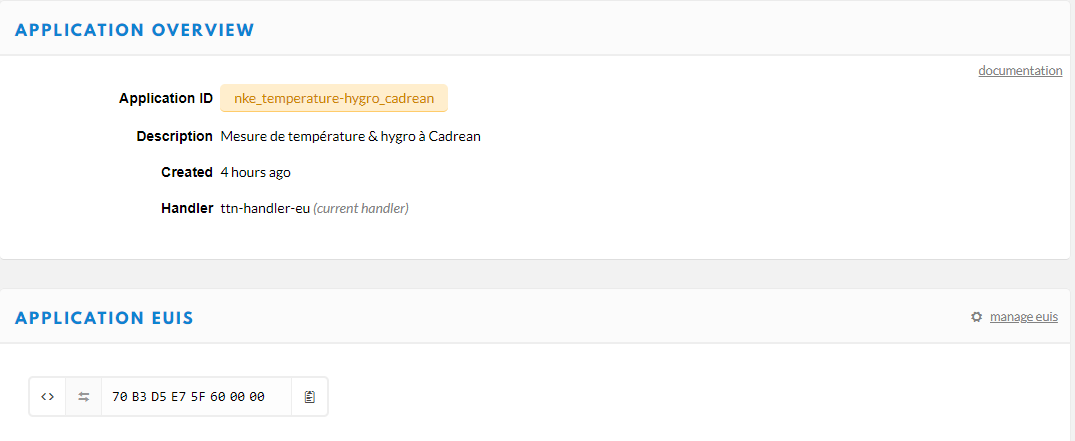
Task: Open the documentation link
Action: tap(1020, 71)
